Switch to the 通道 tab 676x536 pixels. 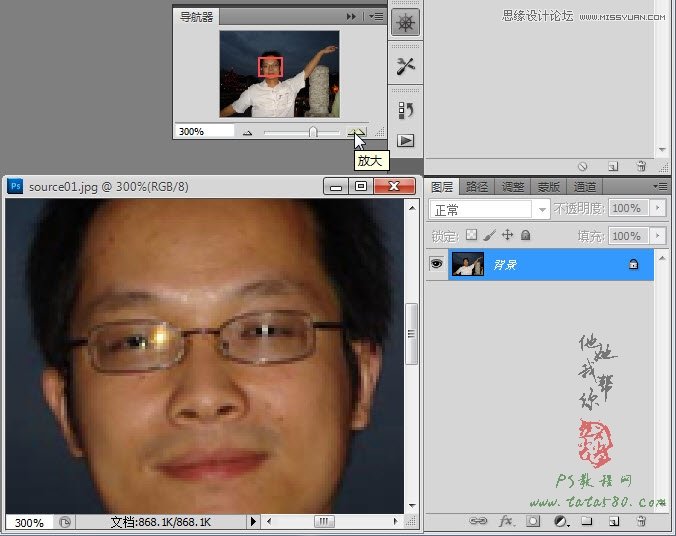tap(584, 187)
